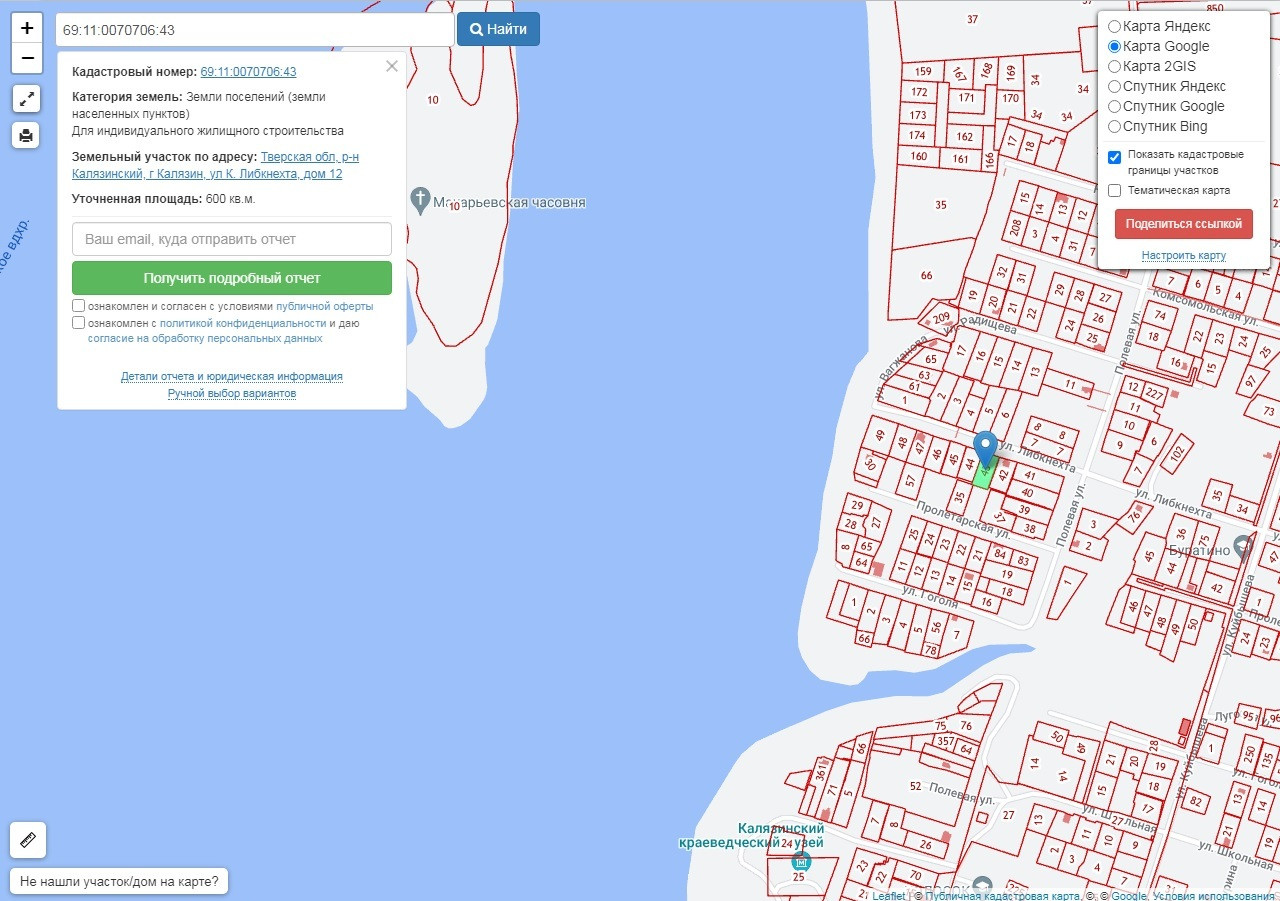Image resolution: width=1280 pixels, height=901 pixels.
Task: Open the ruler measurement tool
Action: tap(28, 840)
